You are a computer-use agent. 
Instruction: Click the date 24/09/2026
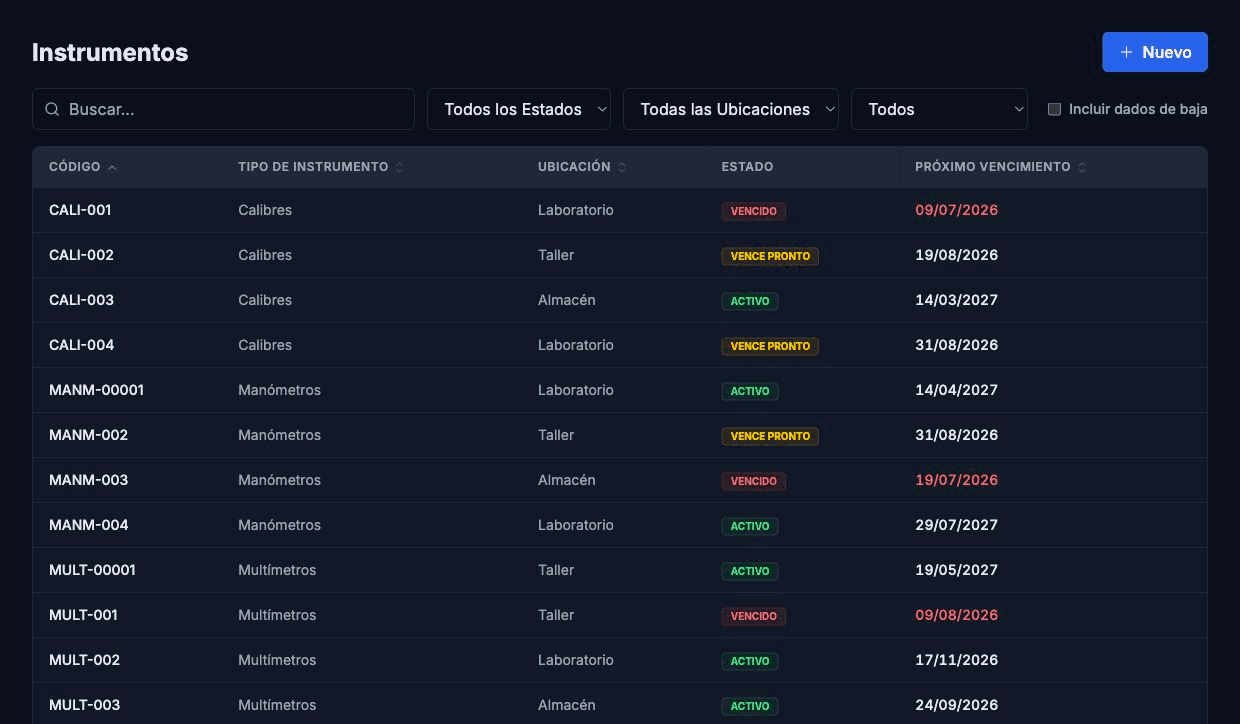956,705
